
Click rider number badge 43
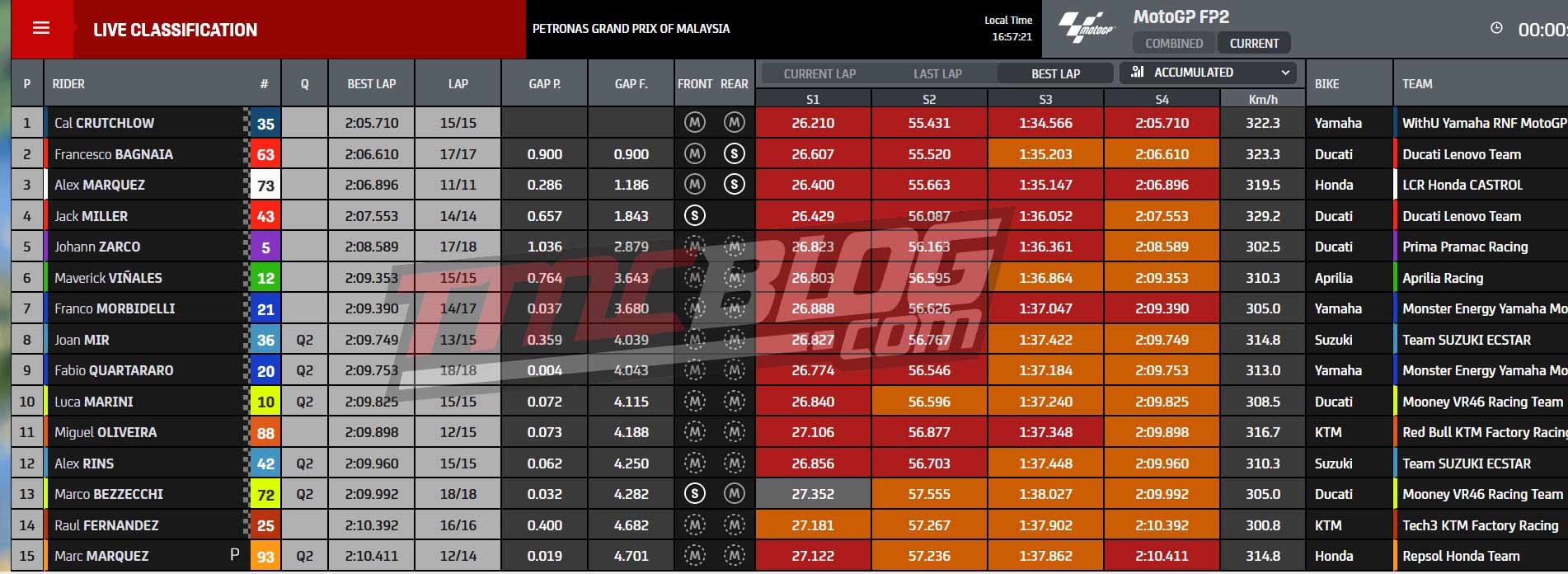(265, 216)
